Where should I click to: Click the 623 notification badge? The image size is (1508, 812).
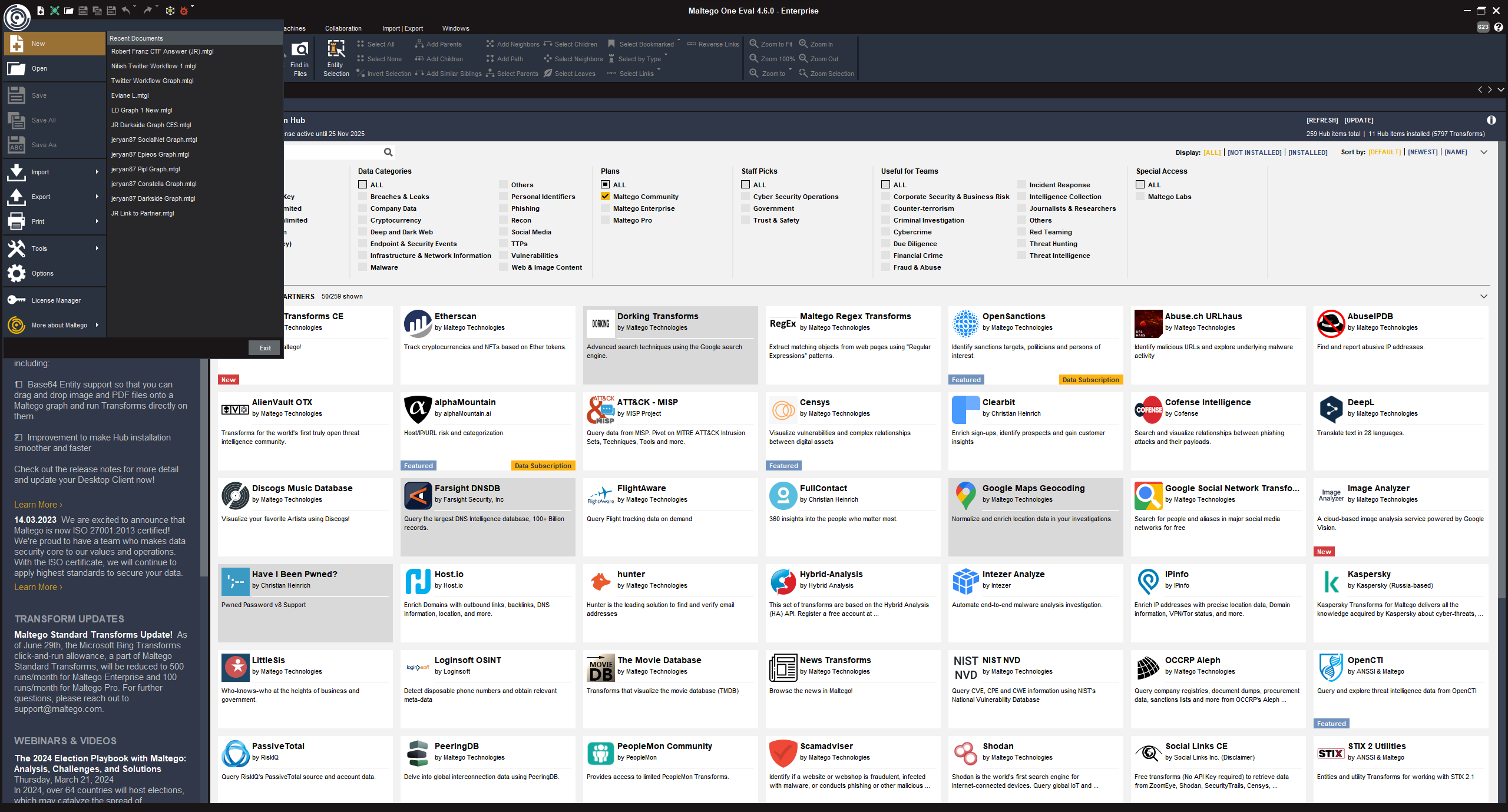1483,27
